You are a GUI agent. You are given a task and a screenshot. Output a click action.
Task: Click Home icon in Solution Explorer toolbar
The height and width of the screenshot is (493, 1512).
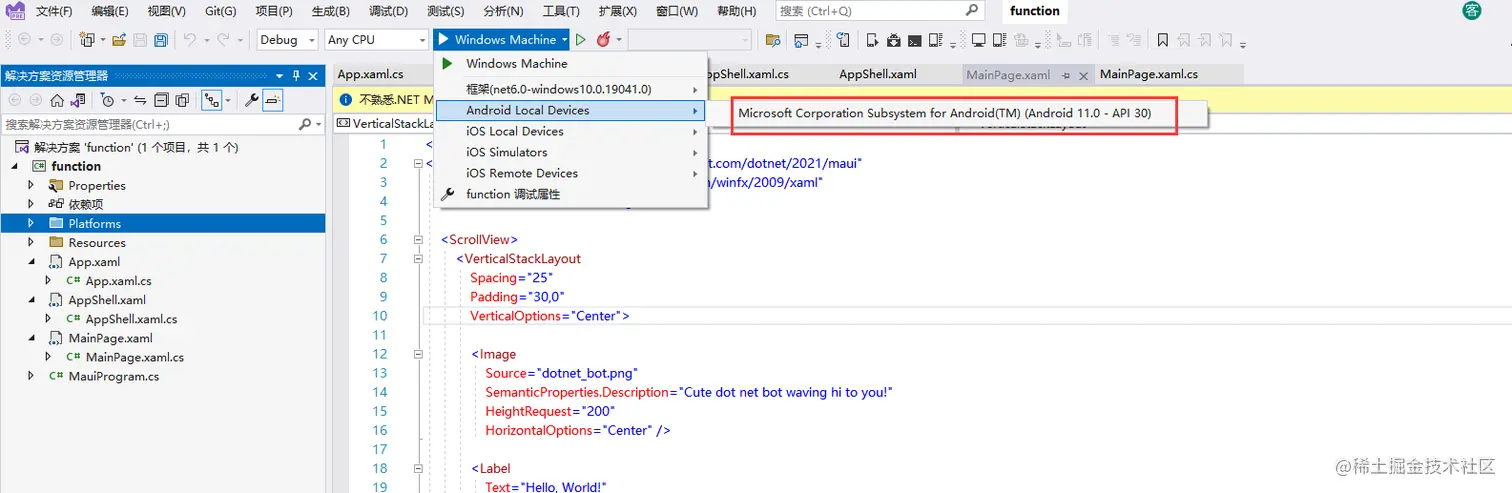57,100
